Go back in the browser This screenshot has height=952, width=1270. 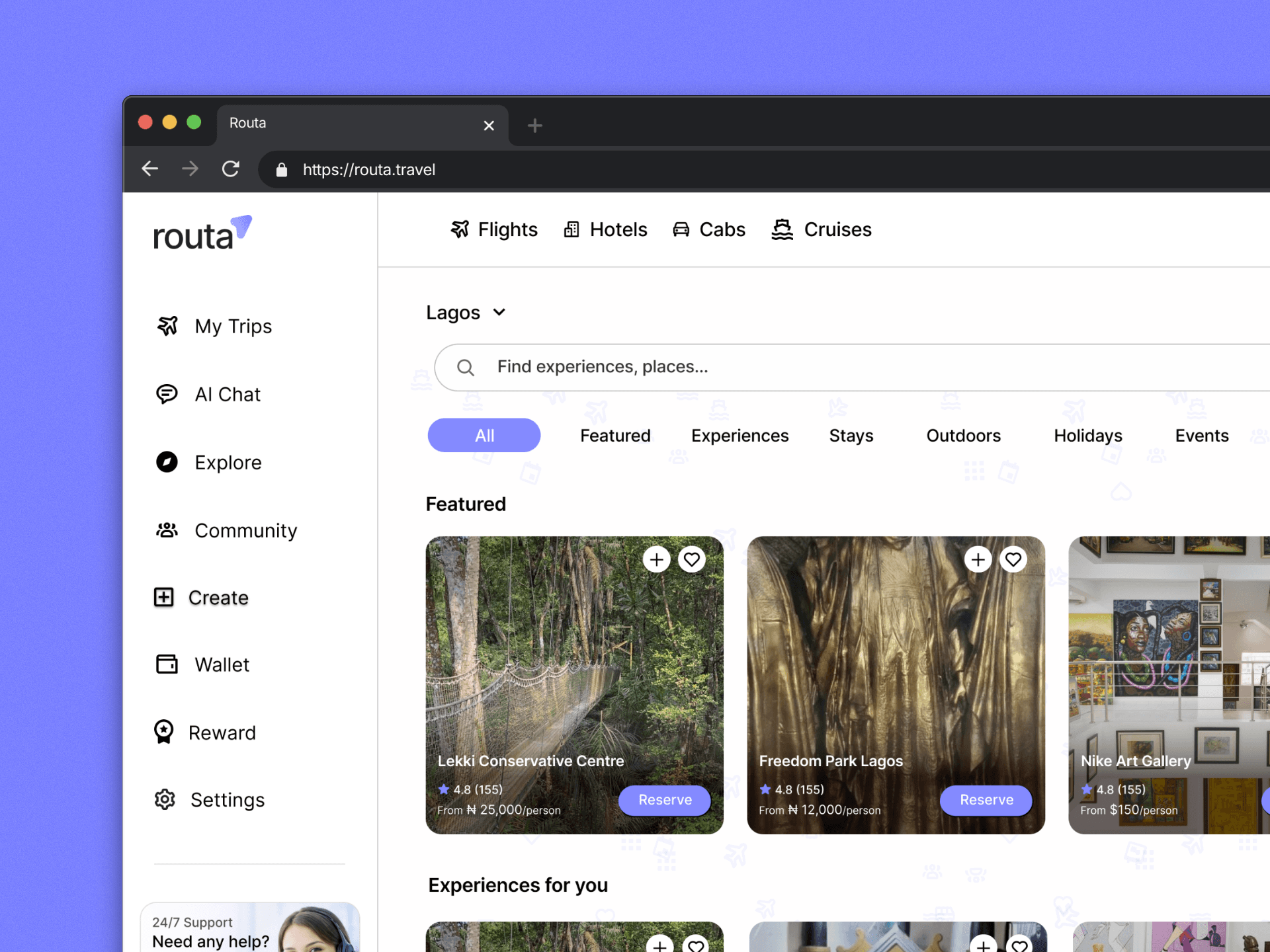click(x=150, y=169)
